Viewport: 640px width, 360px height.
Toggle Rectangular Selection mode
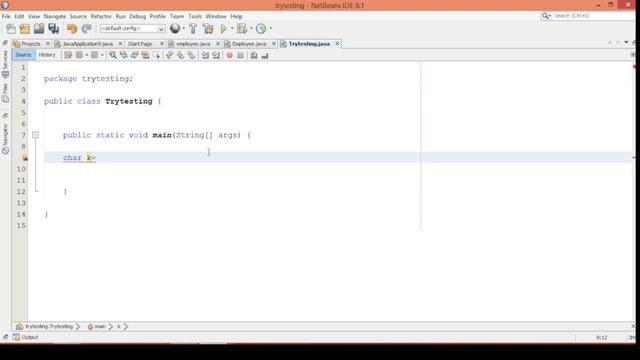point(156,55)
